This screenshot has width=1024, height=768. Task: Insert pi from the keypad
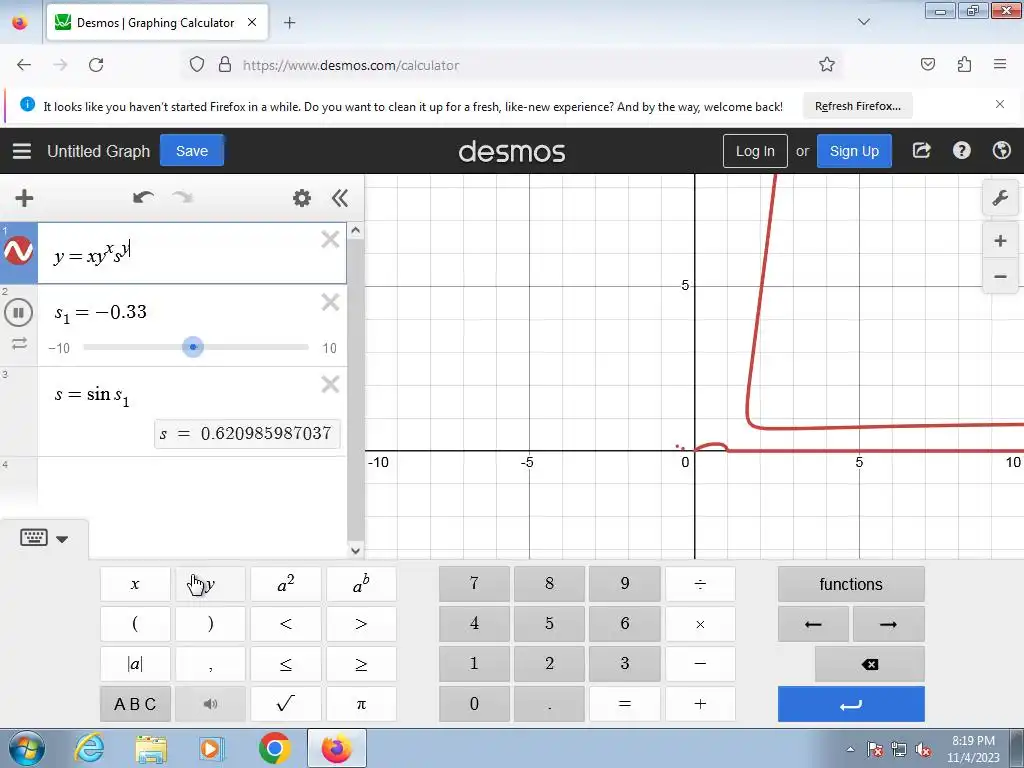coord(361,703)
